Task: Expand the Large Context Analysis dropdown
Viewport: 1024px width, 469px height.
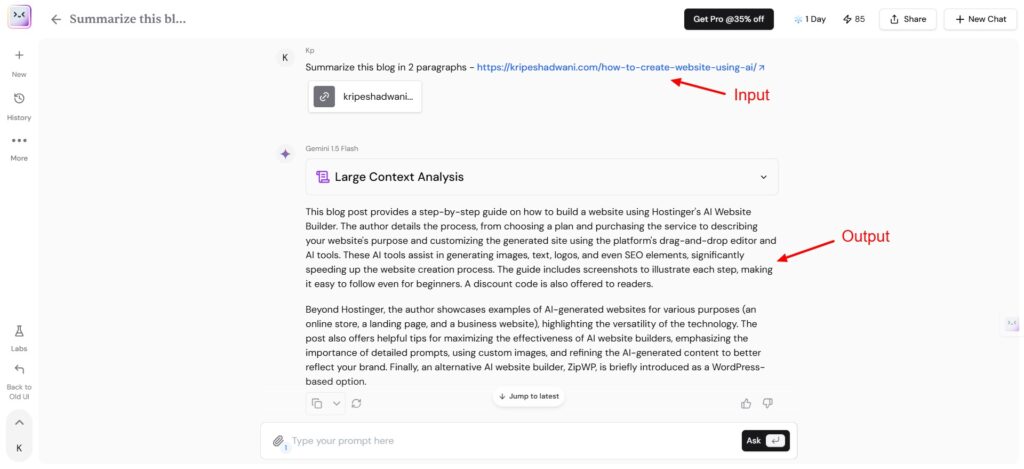Action: pyautogui.click(x=763, y=177)
